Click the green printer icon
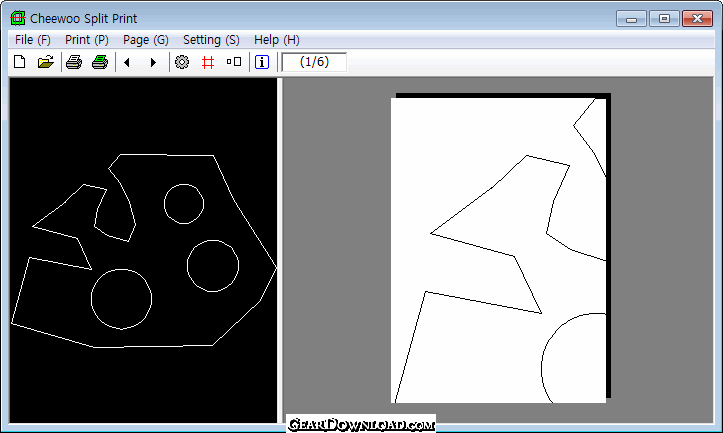The height and width of the screenshot is (433, 723). tap(99, 62)
